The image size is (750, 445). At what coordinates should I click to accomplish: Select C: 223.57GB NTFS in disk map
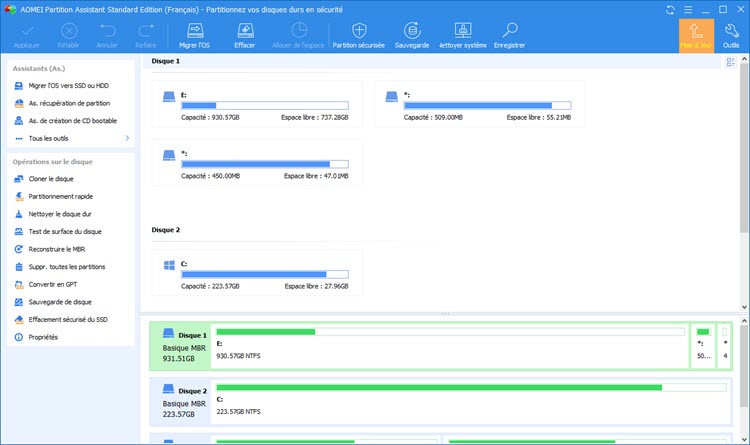click(x=471, y=401)
